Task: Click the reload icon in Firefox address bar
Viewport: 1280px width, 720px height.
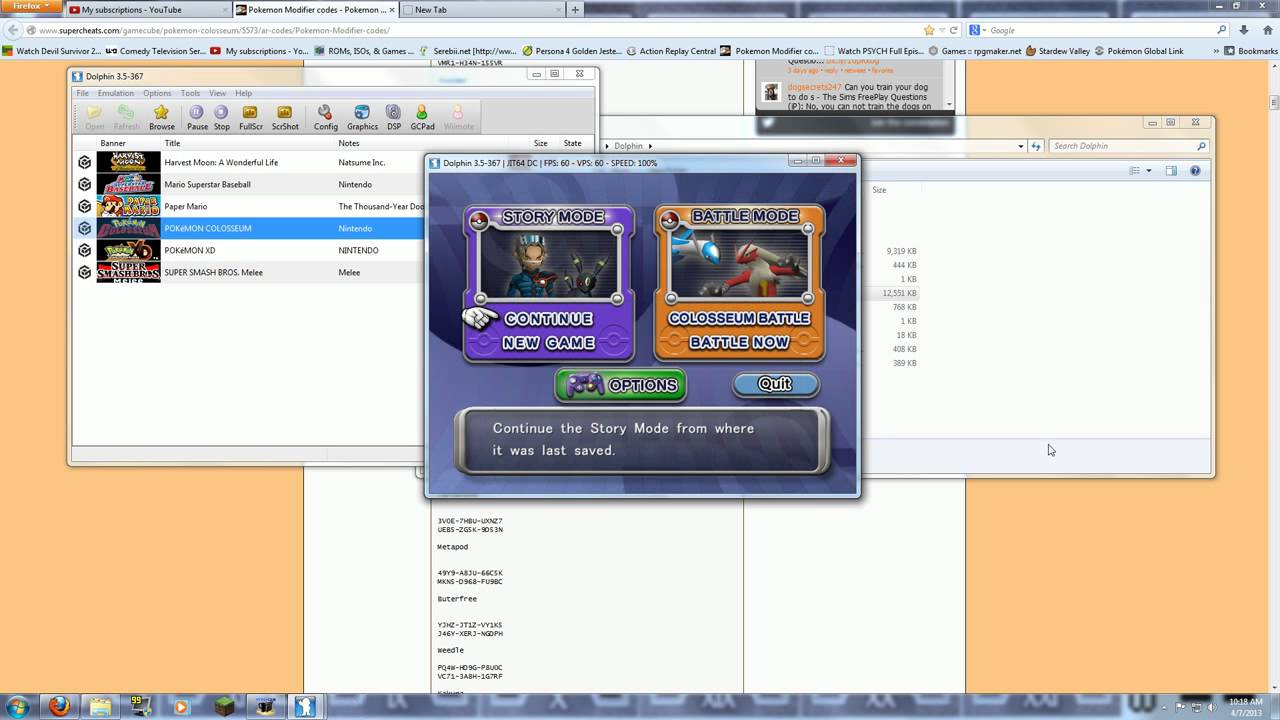Action: (x=954, y=30)
